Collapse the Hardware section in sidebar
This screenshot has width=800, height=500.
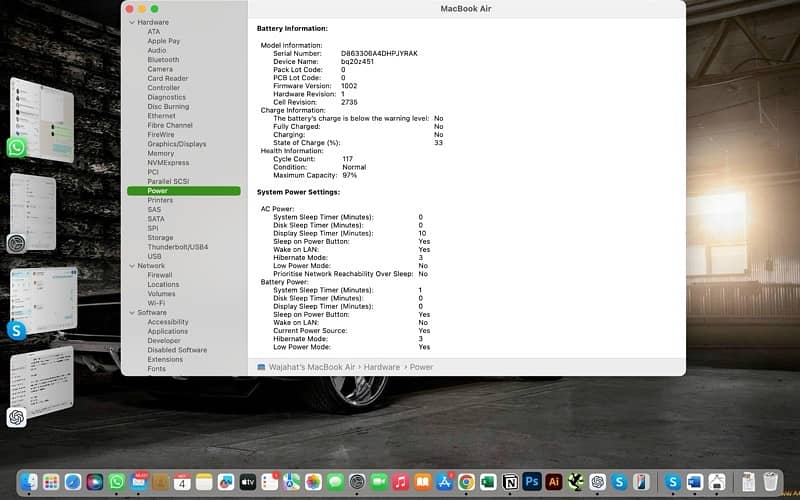click(x=131, y=22)
